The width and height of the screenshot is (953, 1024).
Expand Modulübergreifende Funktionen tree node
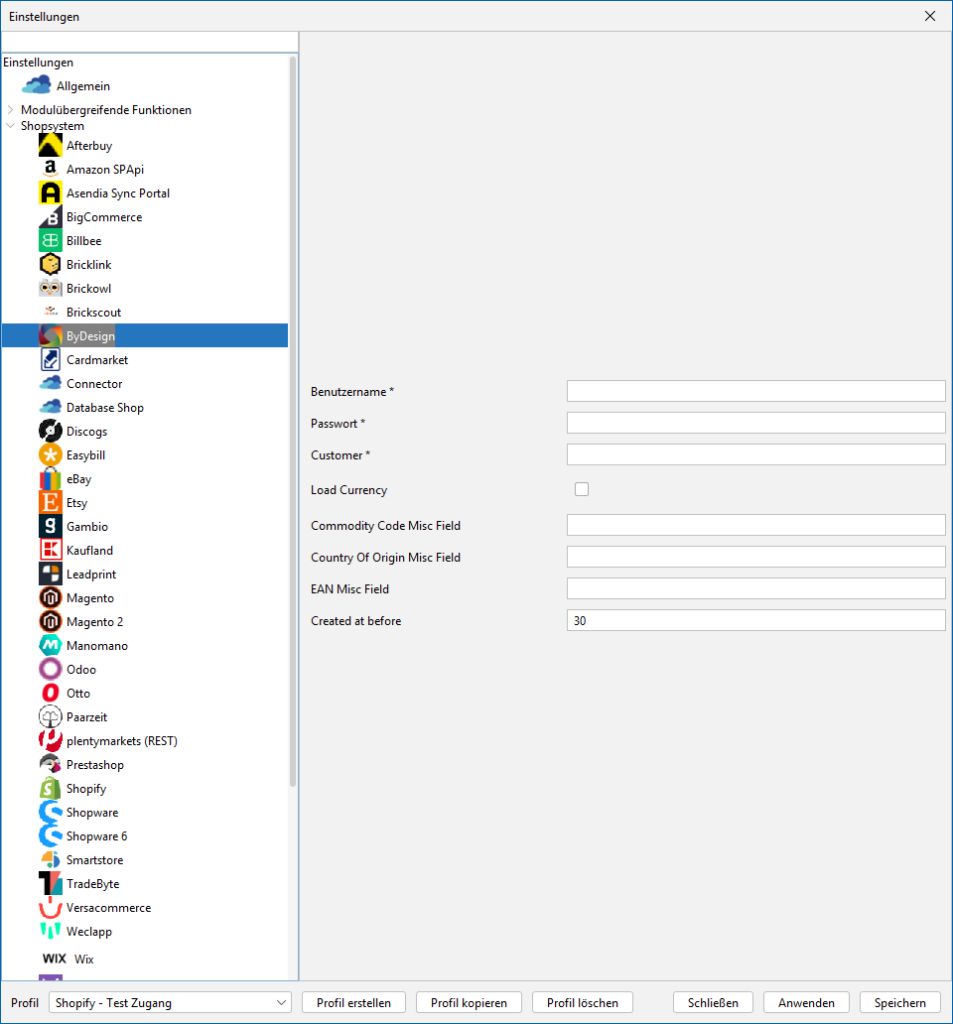point(10,110)
